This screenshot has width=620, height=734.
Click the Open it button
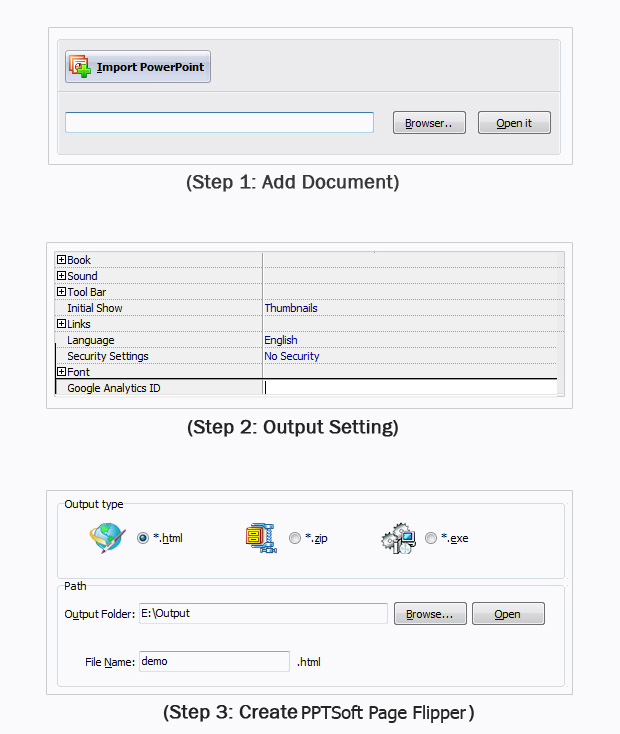click(514, 123)
